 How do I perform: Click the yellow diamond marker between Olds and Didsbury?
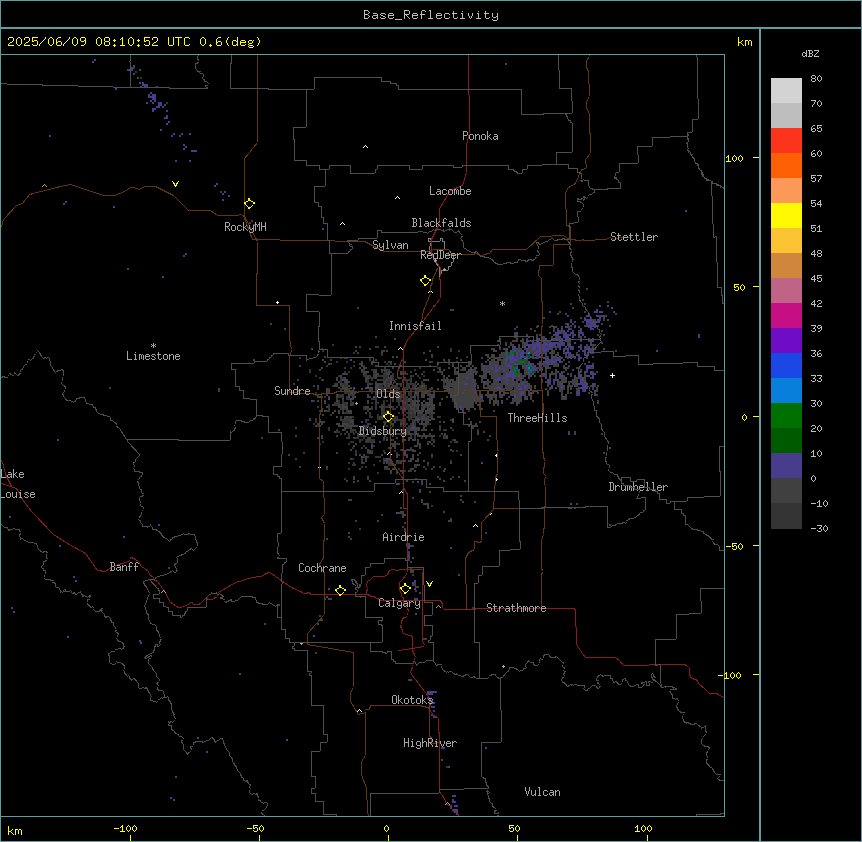389,417
